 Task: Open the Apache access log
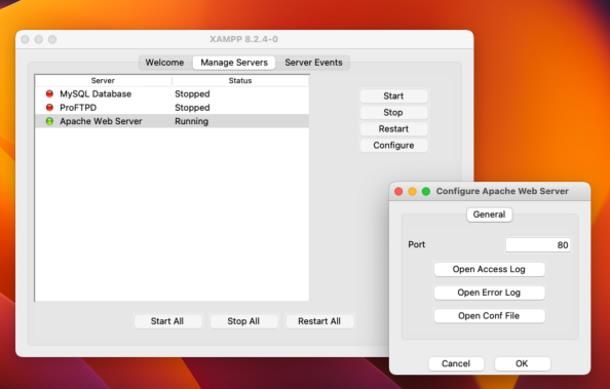489,269
